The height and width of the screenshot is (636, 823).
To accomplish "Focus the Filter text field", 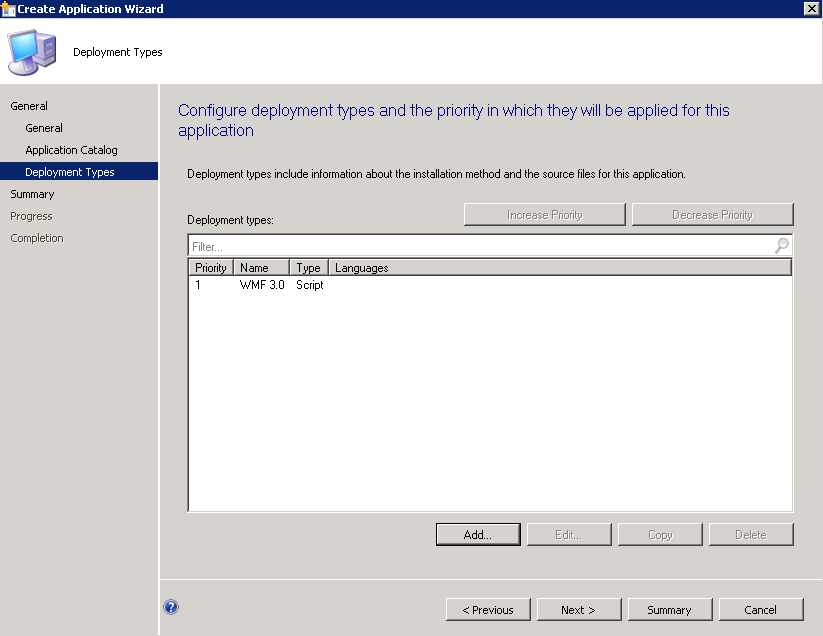I will pyautogui.click(x=480, y=246).
